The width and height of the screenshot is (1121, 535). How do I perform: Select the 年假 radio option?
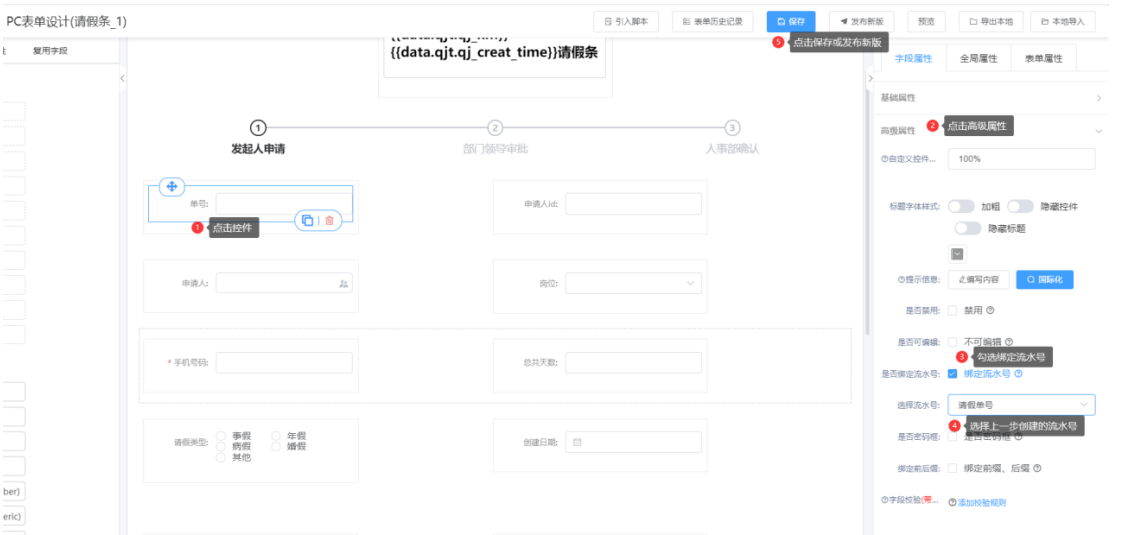[276, 436]
